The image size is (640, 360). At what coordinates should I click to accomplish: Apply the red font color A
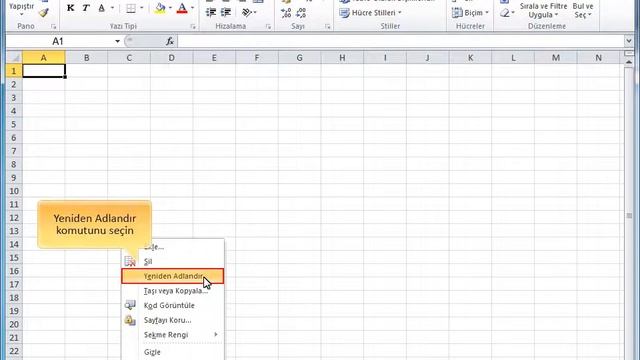point(182,8)
